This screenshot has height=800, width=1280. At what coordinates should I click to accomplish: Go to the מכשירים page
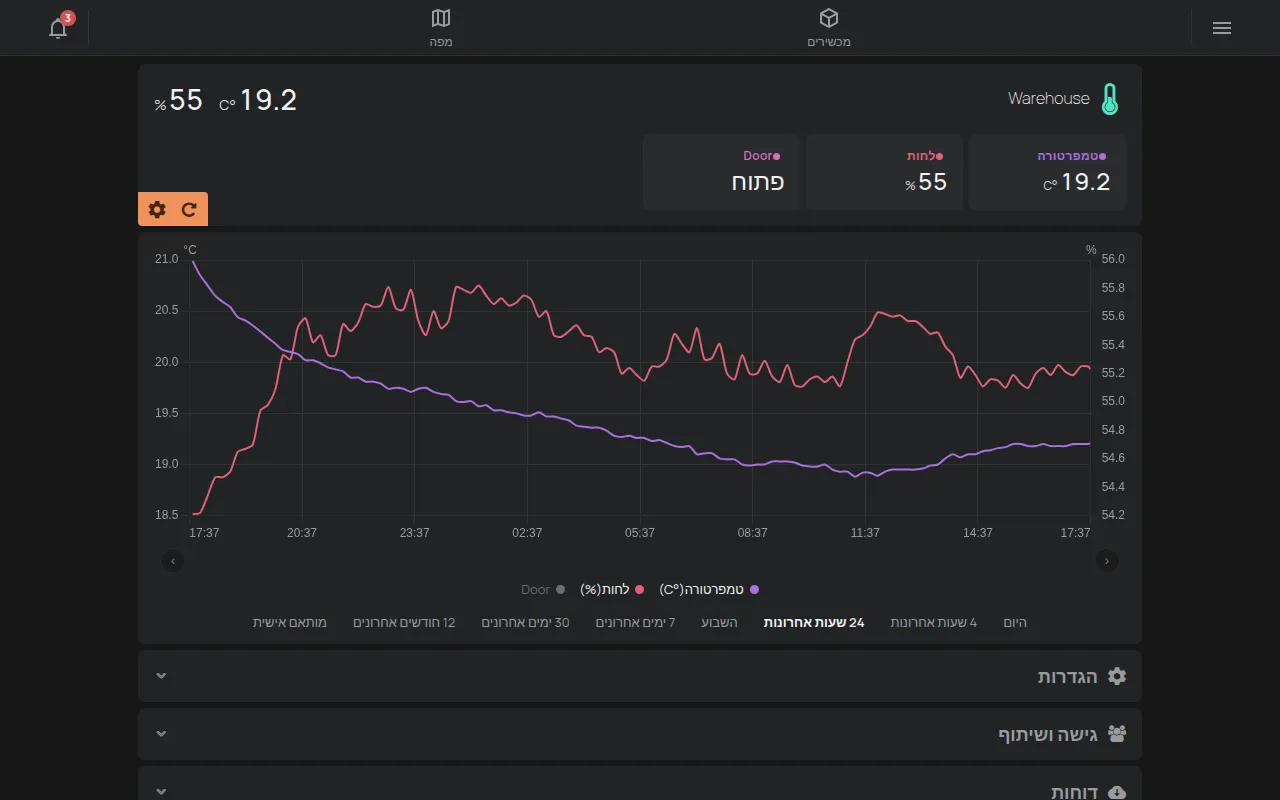coord(829,28)
